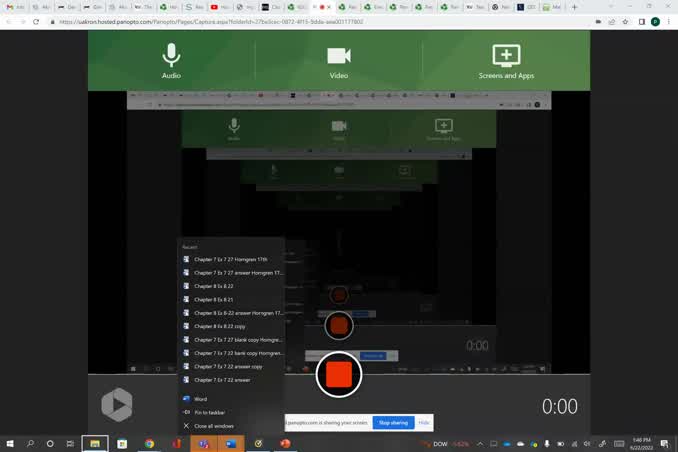The width and height of the screenshot is (678, 452).
Task: Click the browser address bar URL
Action: click(210, 21)
